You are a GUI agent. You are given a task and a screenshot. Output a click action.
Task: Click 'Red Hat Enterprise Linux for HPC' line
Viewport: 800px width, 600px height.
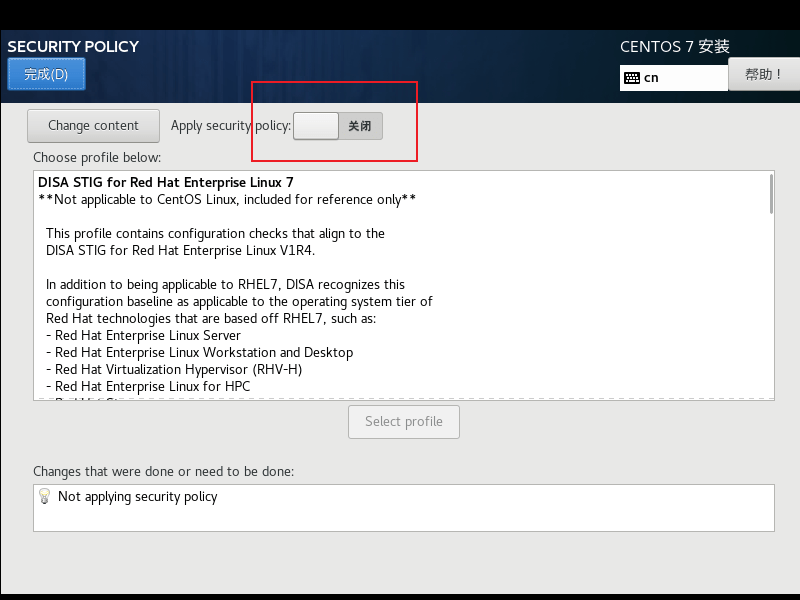pyautogui.click(x=152, y=387)
